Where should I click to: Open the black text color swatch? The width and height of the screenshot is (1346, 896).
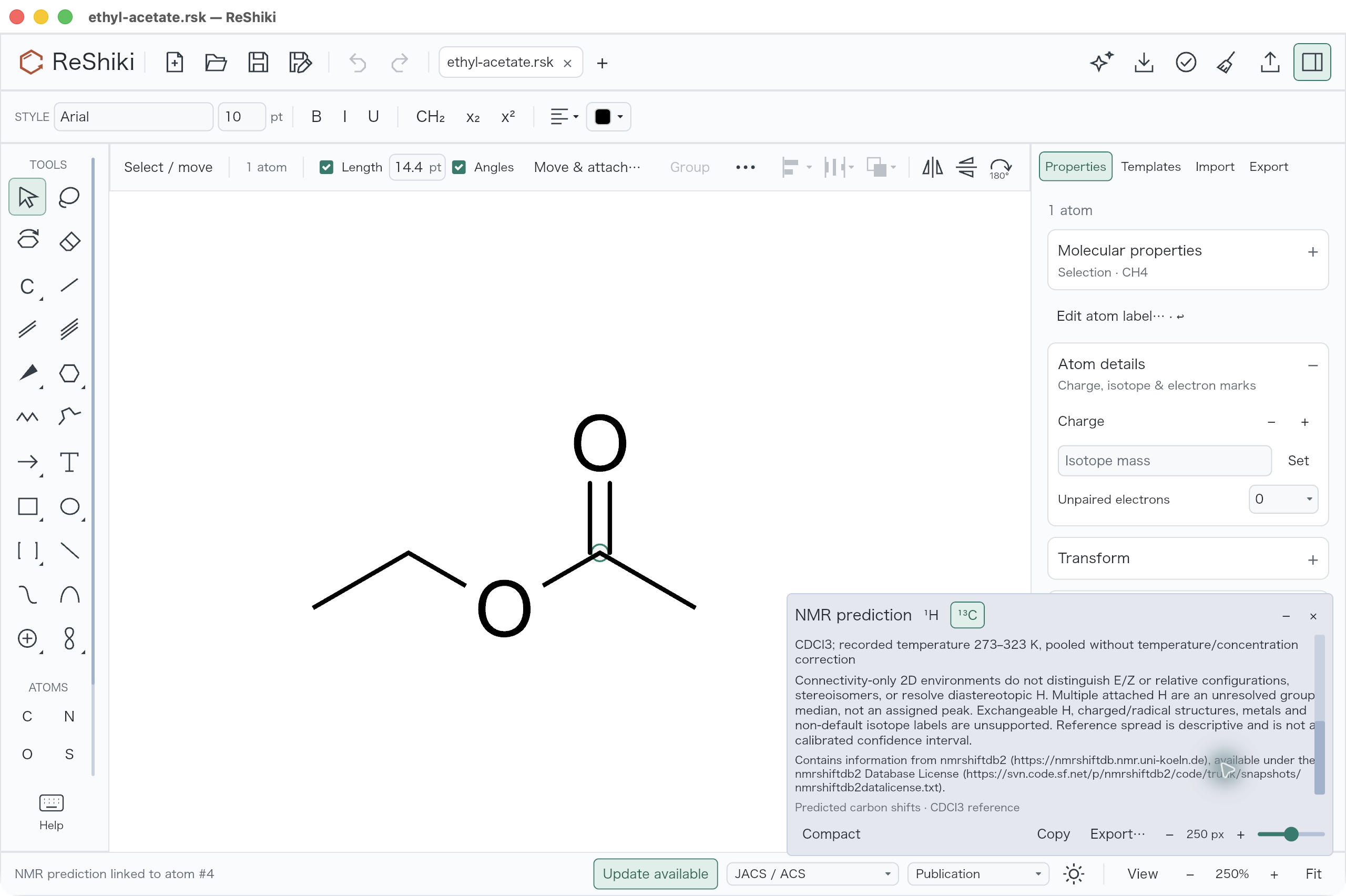(x=608, y=117)
